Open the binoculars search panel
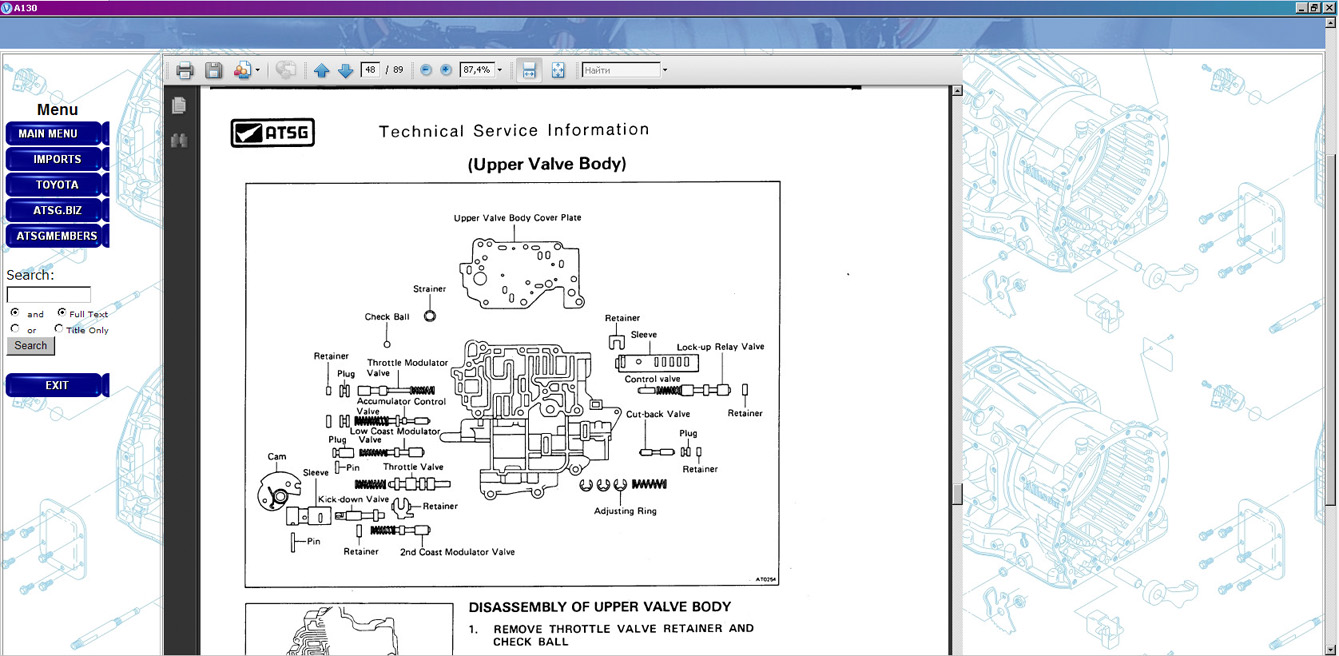The image size is (1339, 656). tap(179, 141)
